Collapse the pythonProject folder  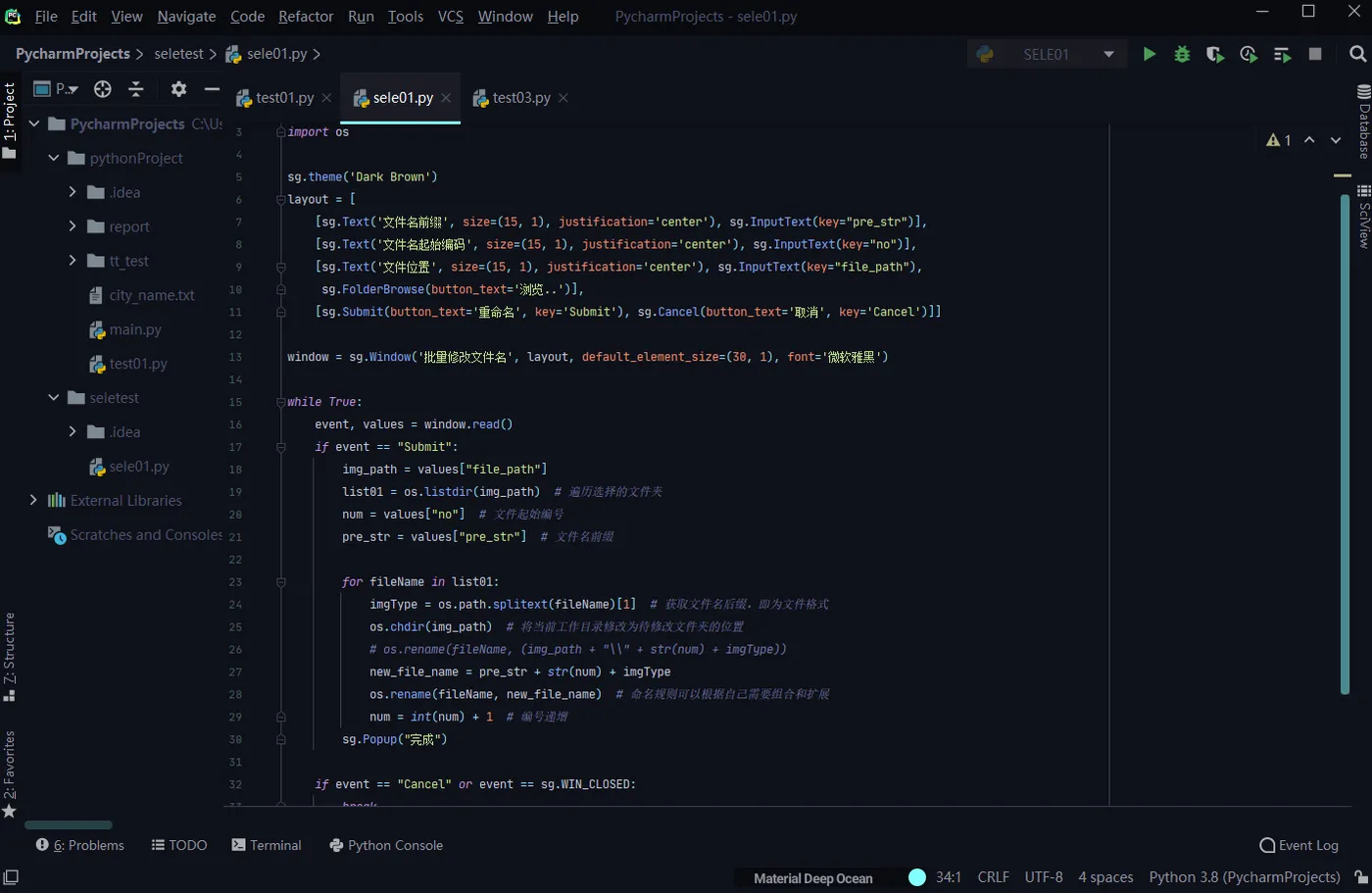(54, 158)
